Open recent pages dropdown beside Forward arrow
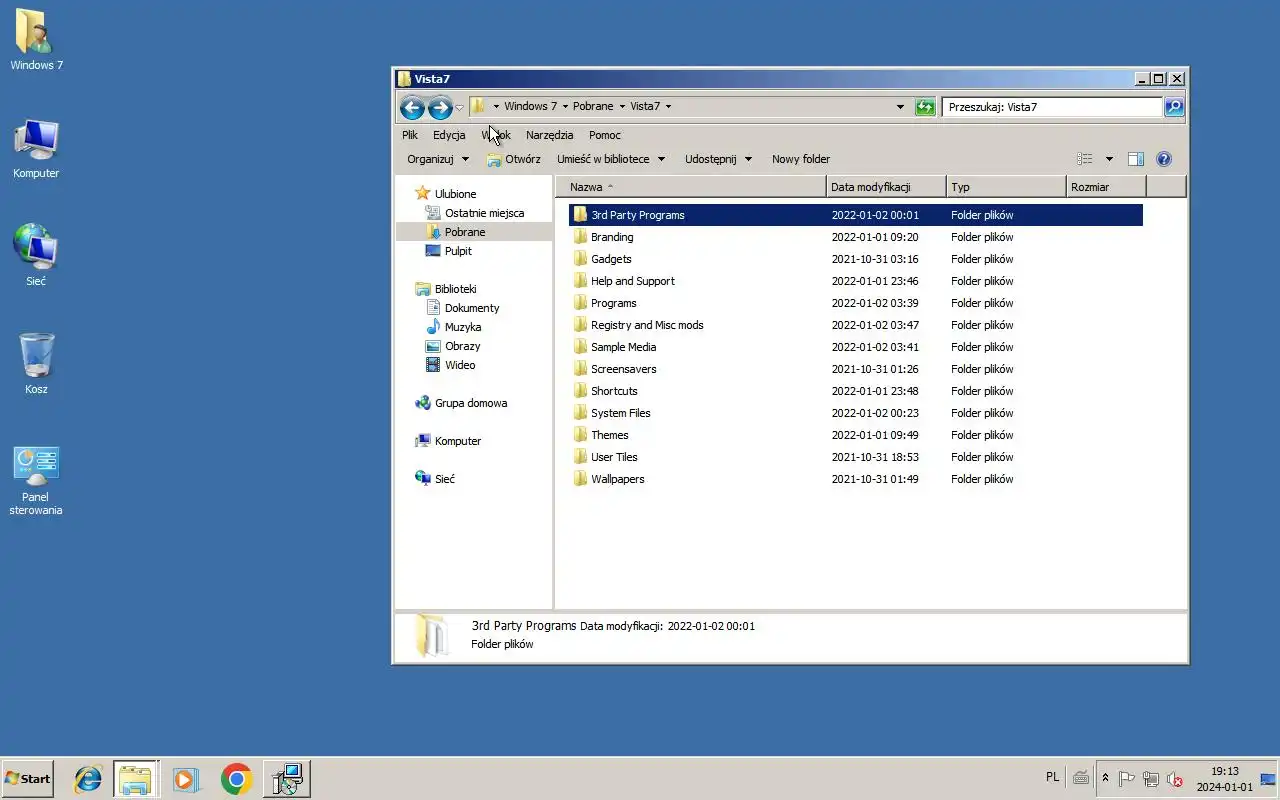 (460, 107)
